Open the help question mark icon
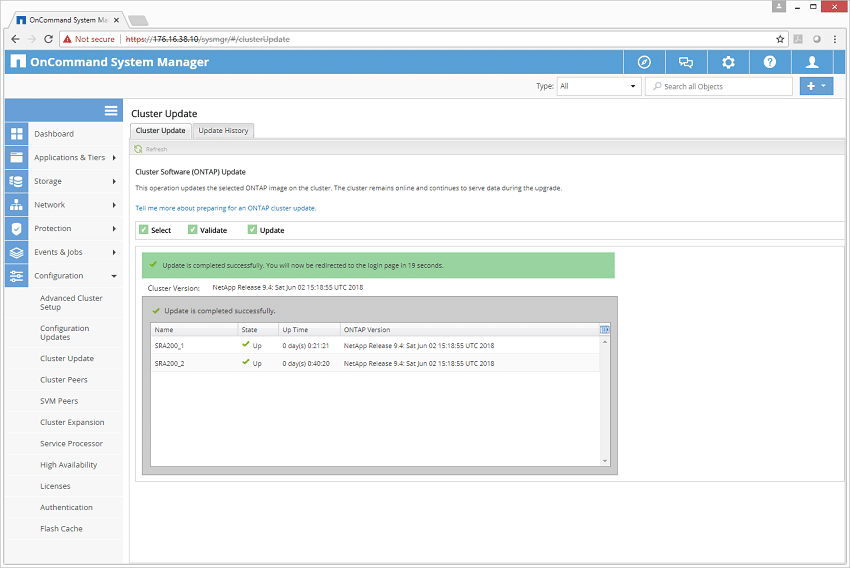This screenshot has width=850, height=568. pyautogui.click(x=770, y=62)
